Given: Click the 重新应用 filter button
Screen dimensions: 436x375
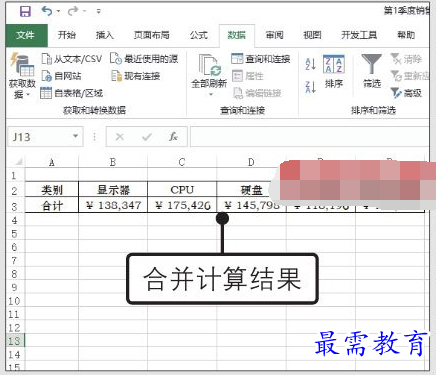Looking at the screenshot, I should click(x=410, y=76).
